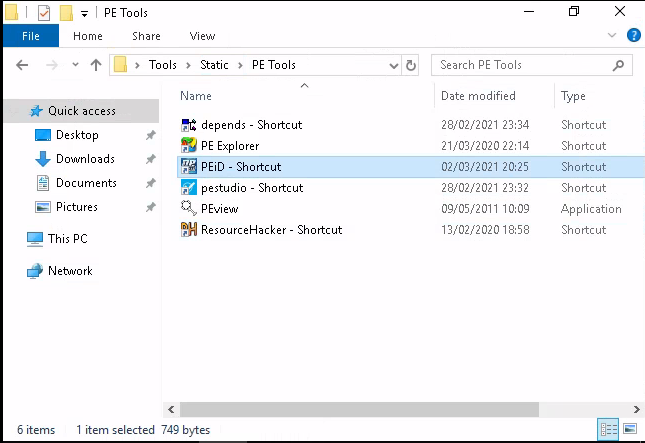Click the pestudio shortcut icon

click(189, 188)
